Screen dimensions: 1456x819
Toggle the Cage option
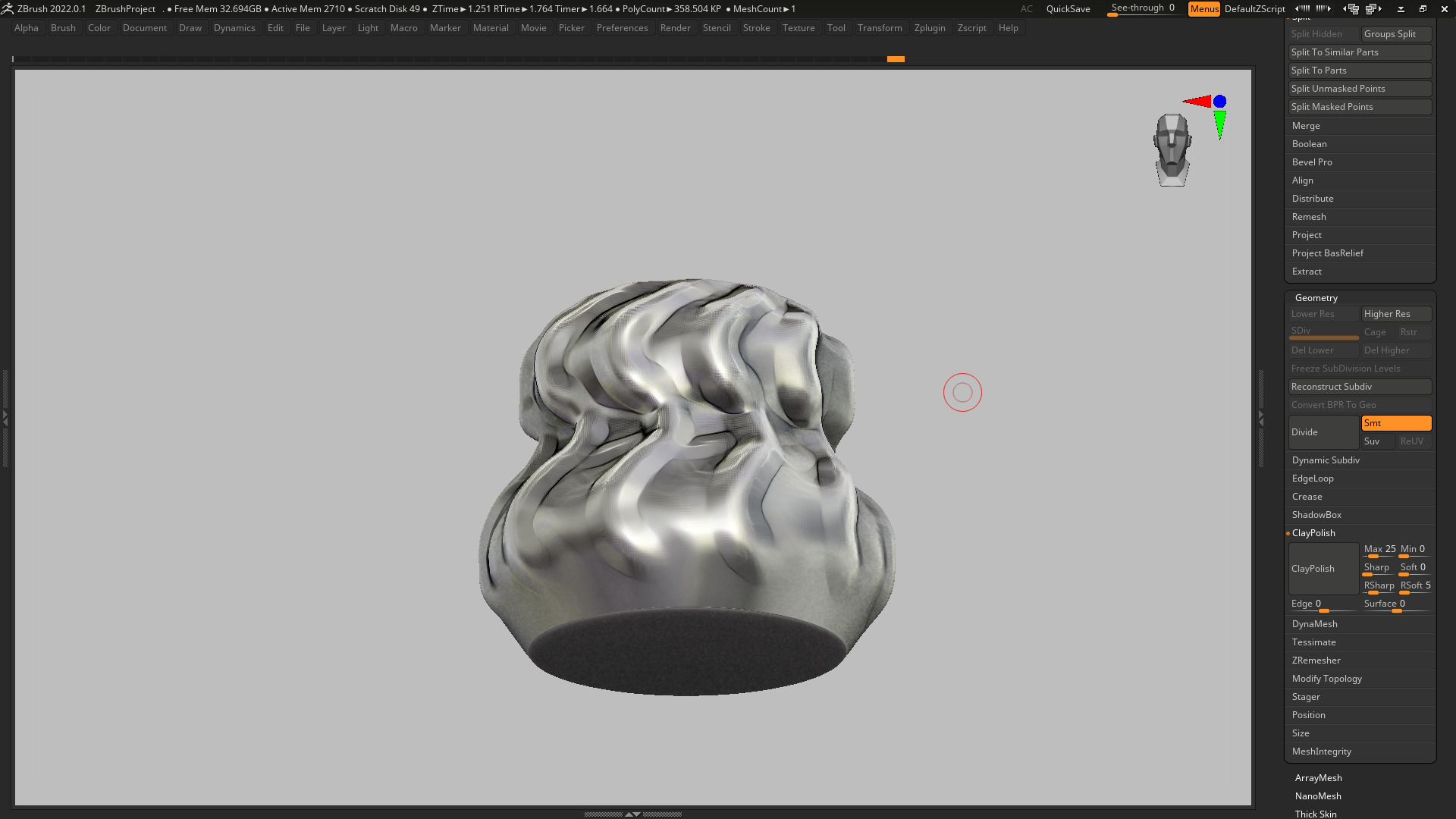[1377, 332]
